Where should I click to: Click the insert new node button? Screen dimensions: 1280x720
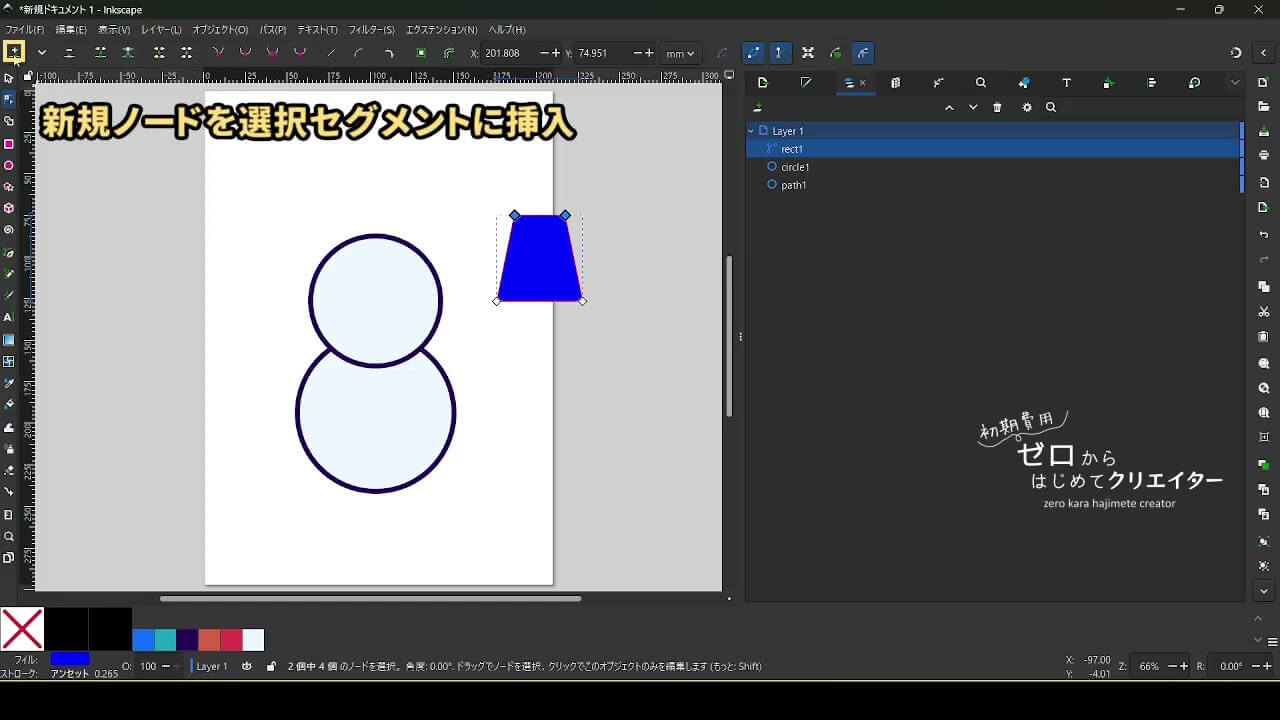pos(14,52)
